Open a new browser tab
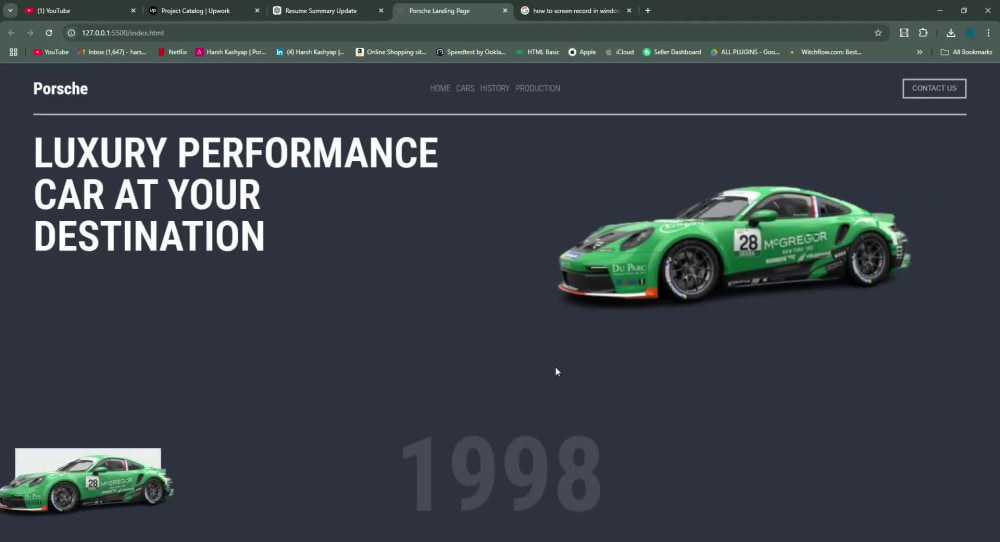Screen dimensions: 1000x542 tap(648, 11)
